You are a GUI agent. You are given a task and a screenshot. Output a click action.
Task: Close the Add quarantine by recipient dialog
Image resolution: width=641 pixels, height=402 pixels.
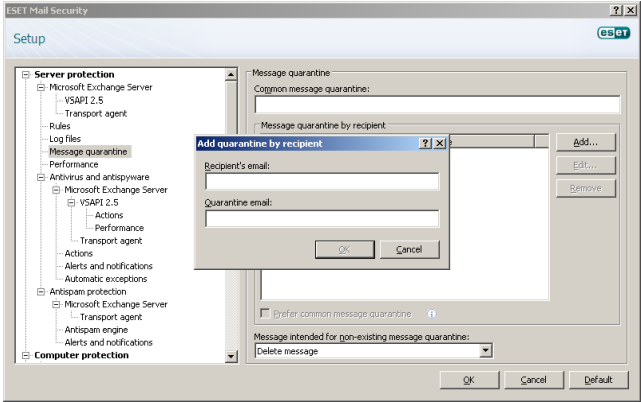[439, 143]
